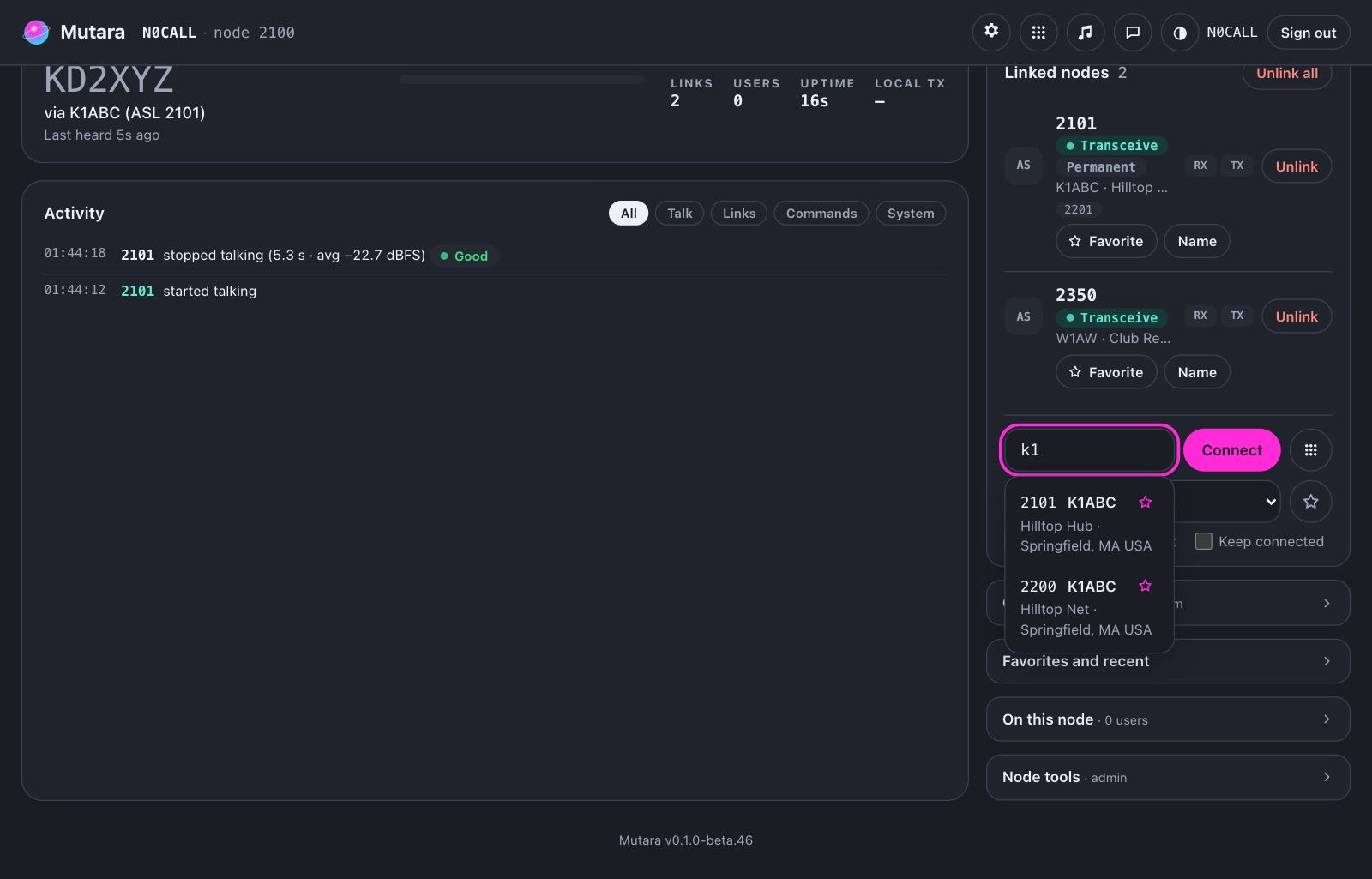
Task: Star the 2200 K1ABC suggestion
Action: tap(1145, 586)
